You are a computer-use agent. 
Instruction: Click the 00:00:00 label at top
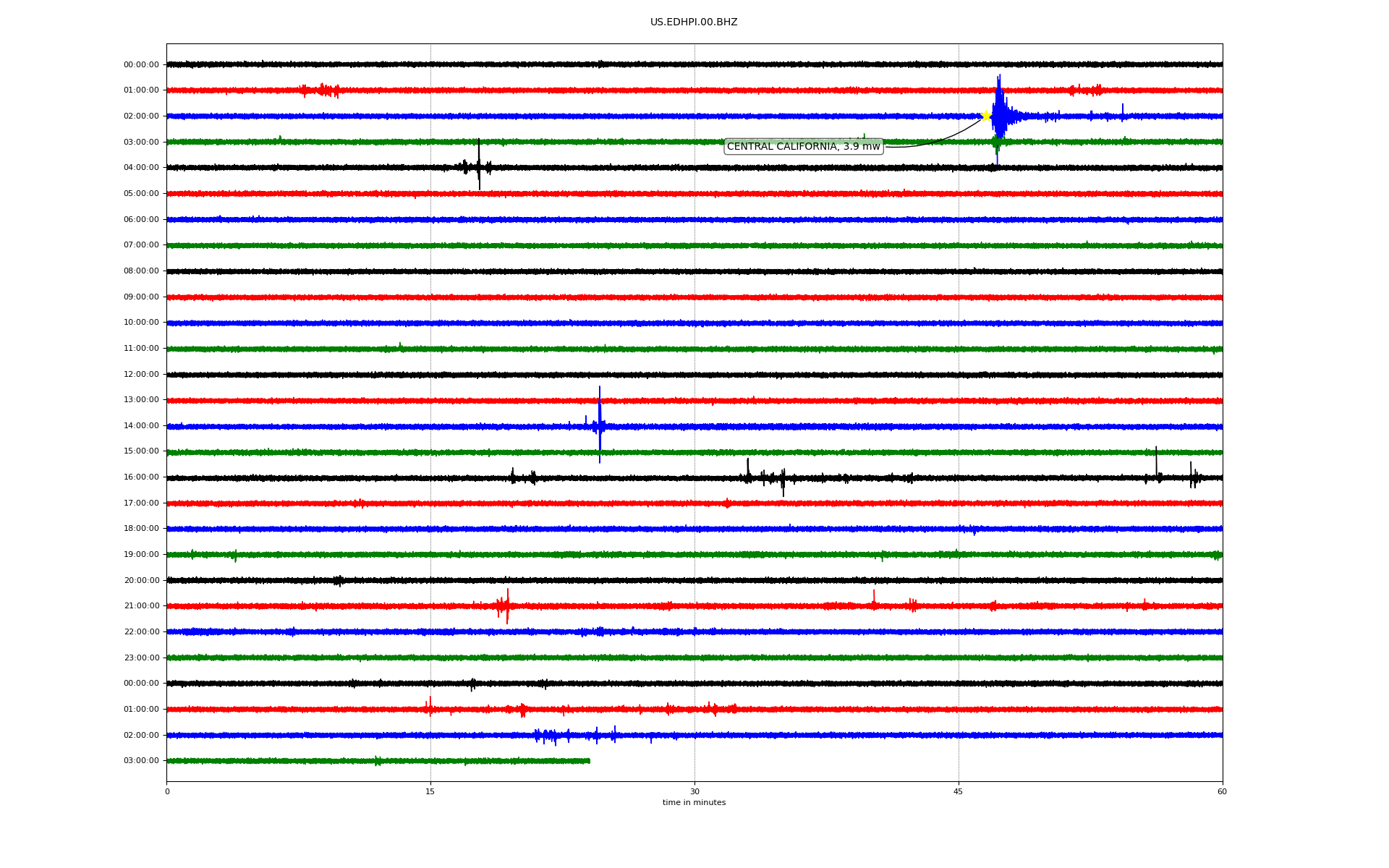point(141,65)
